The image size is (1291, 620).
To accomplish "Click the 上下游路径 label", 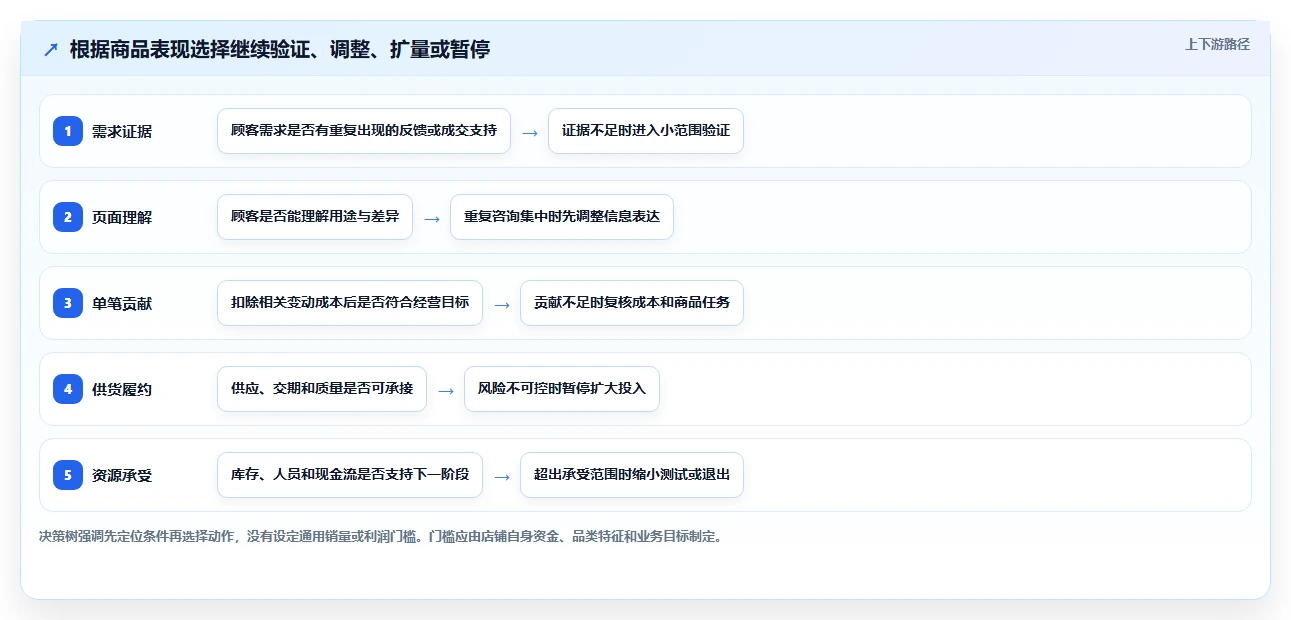I will click(1217, 45).
